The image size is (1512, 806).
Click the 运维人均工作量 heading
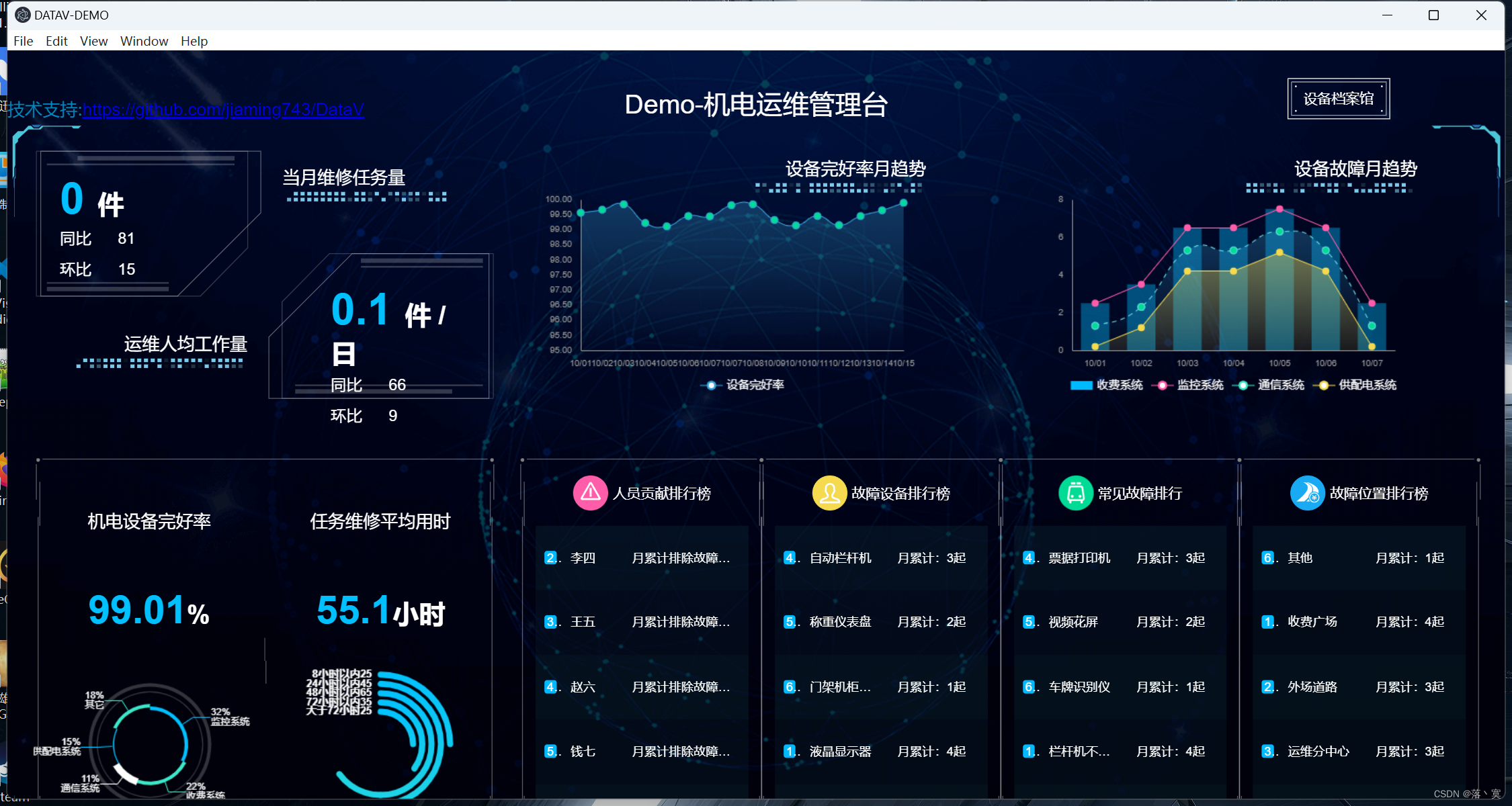pyautogui.click(x=185, y=344)
